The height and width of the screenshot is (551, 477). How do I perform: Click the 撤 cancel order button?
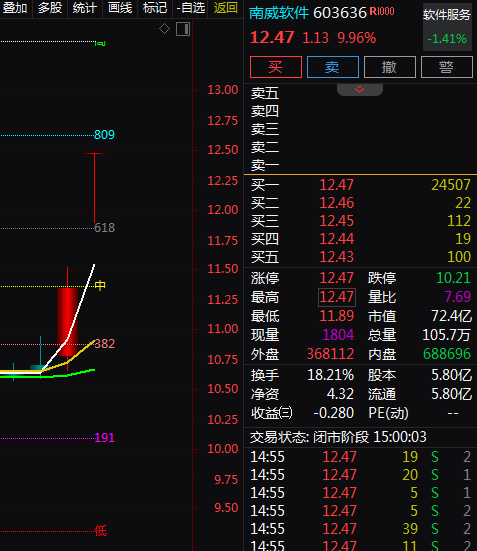[389, 67]
